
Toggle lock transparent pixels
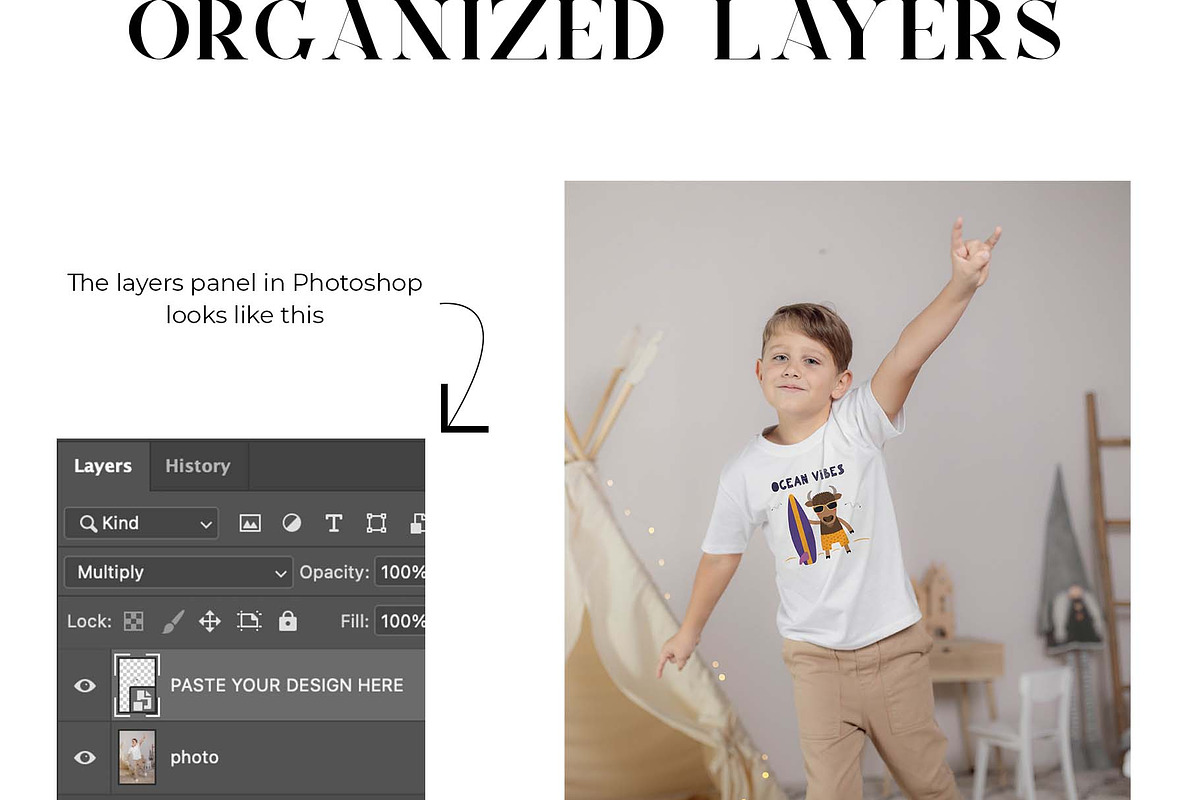click(134, 621)
